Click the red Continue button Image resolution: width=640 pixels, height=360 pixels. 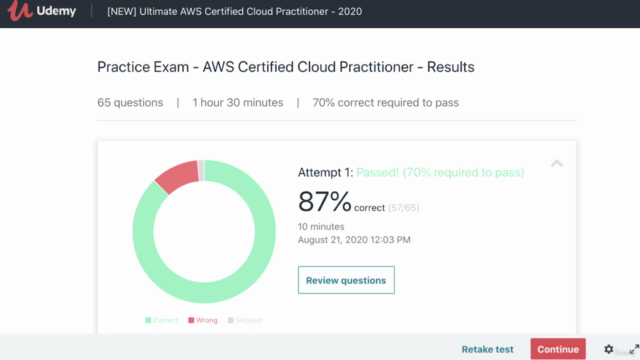558,349
